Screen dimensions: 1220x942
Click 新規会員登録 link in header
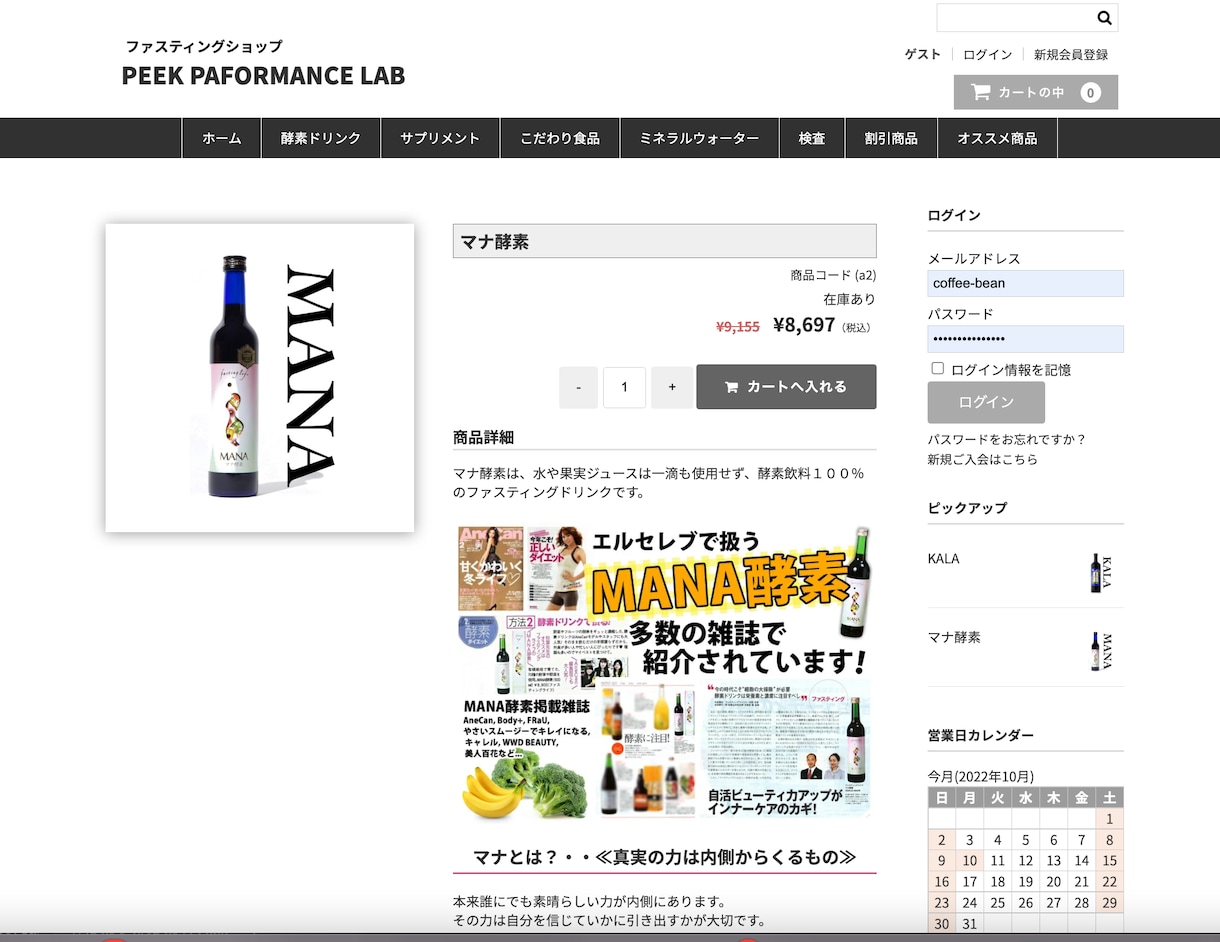1071,54
